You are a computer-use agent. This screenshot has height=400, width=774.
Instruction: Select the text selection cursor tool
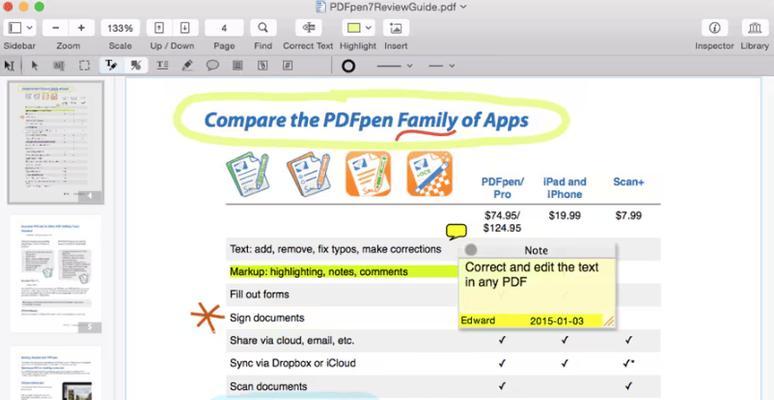point(9,65)
